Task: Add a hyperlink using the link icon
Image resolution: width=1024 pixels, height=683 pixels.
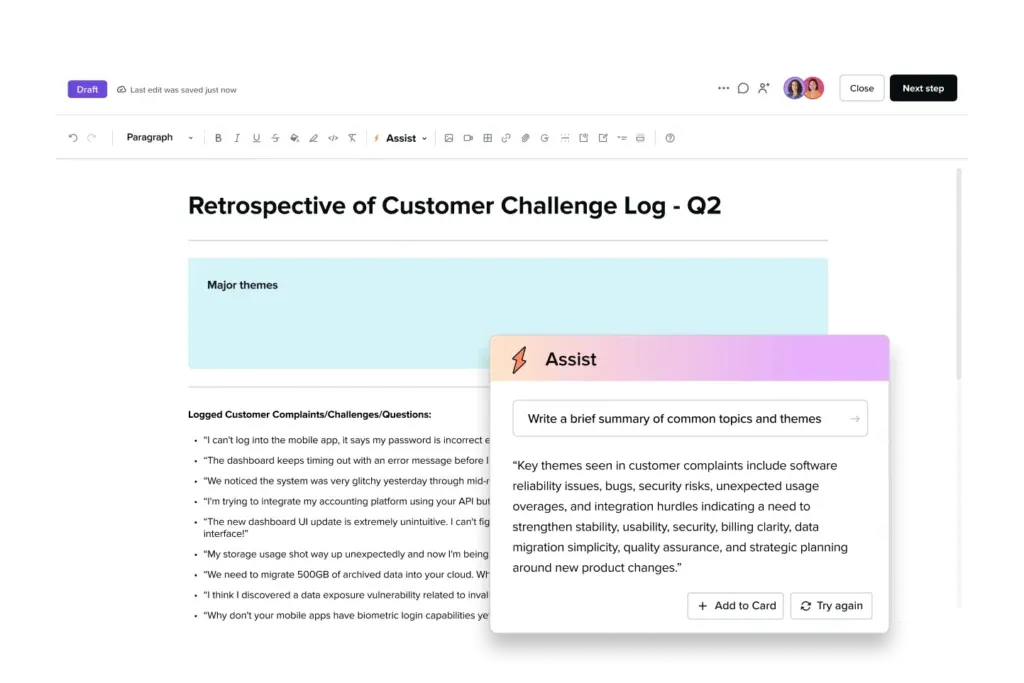Action: coord(506,138)
